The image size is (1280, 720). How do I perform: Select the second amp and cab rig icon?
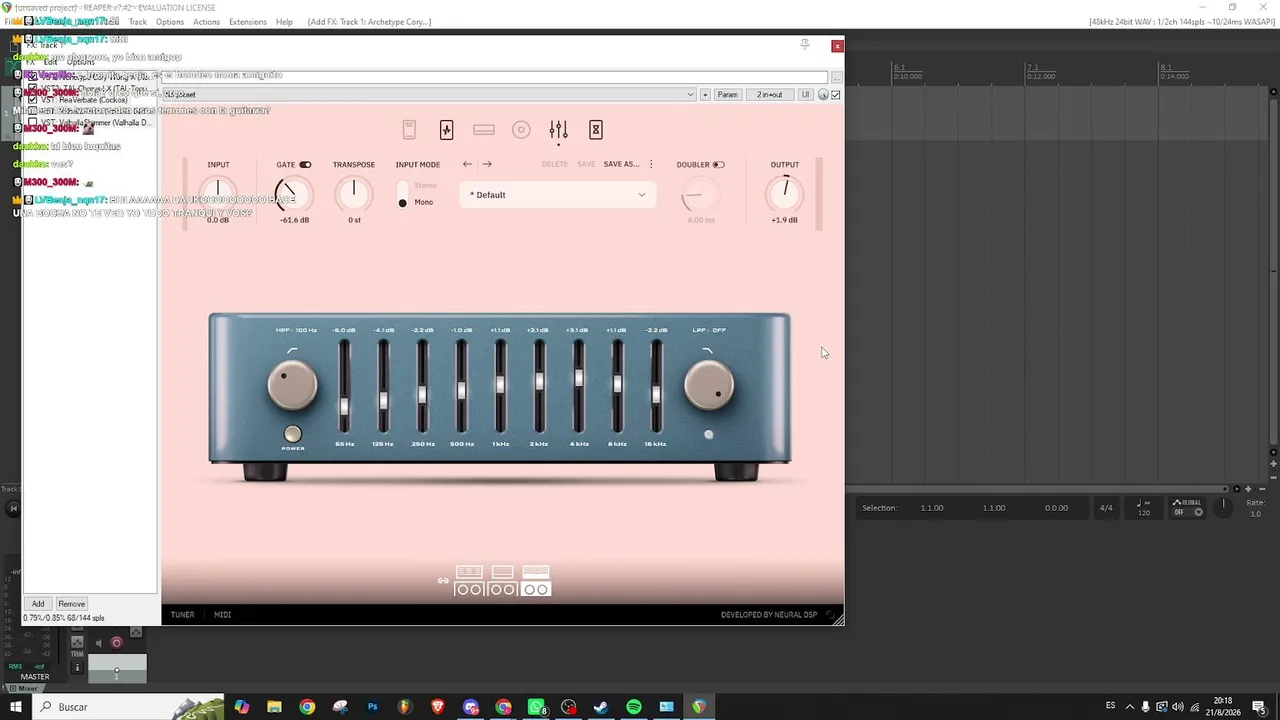coord(503,581)
